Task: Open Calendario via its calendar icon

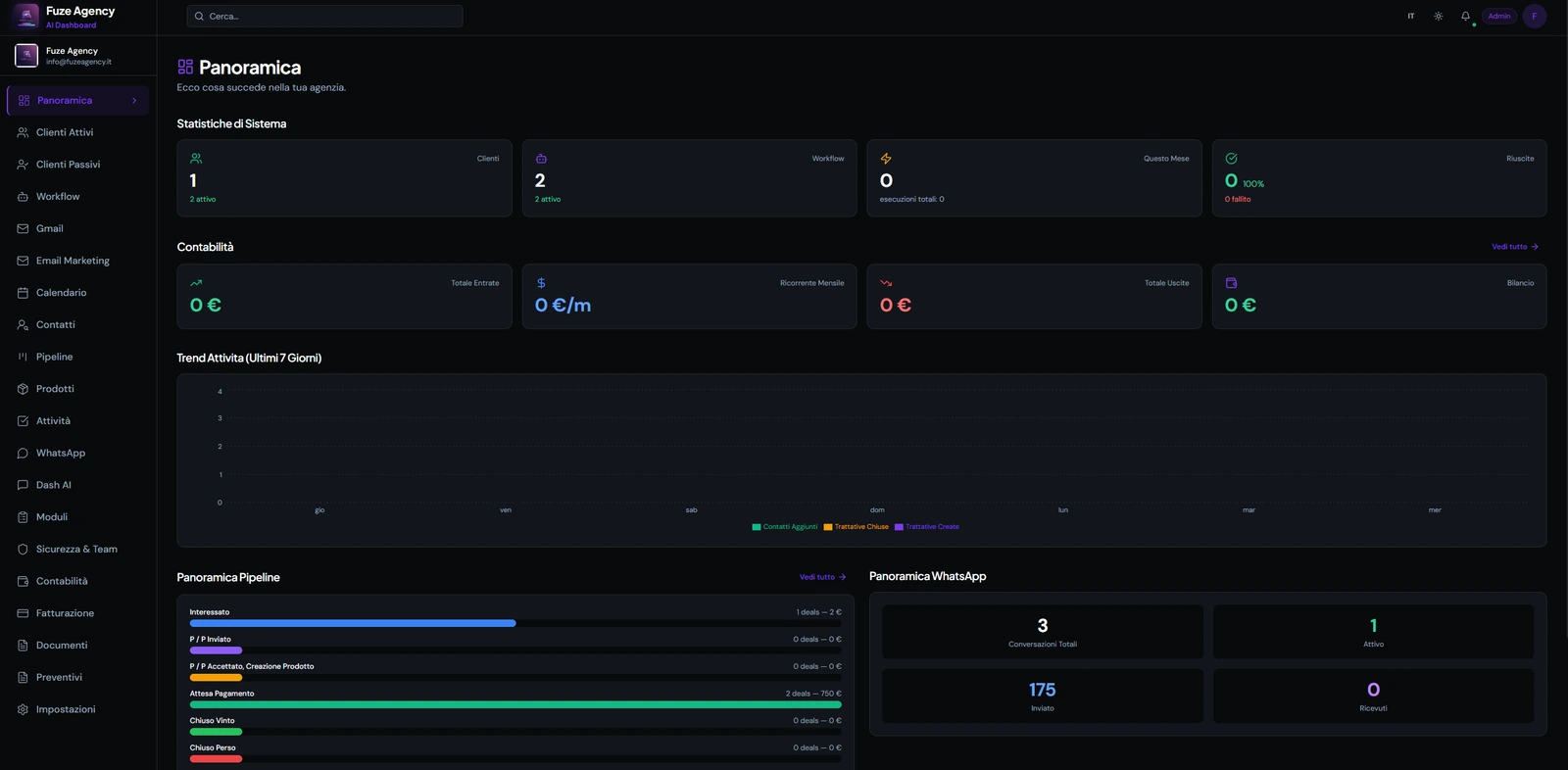Action: pyautogui.click(x=23, y=293)
